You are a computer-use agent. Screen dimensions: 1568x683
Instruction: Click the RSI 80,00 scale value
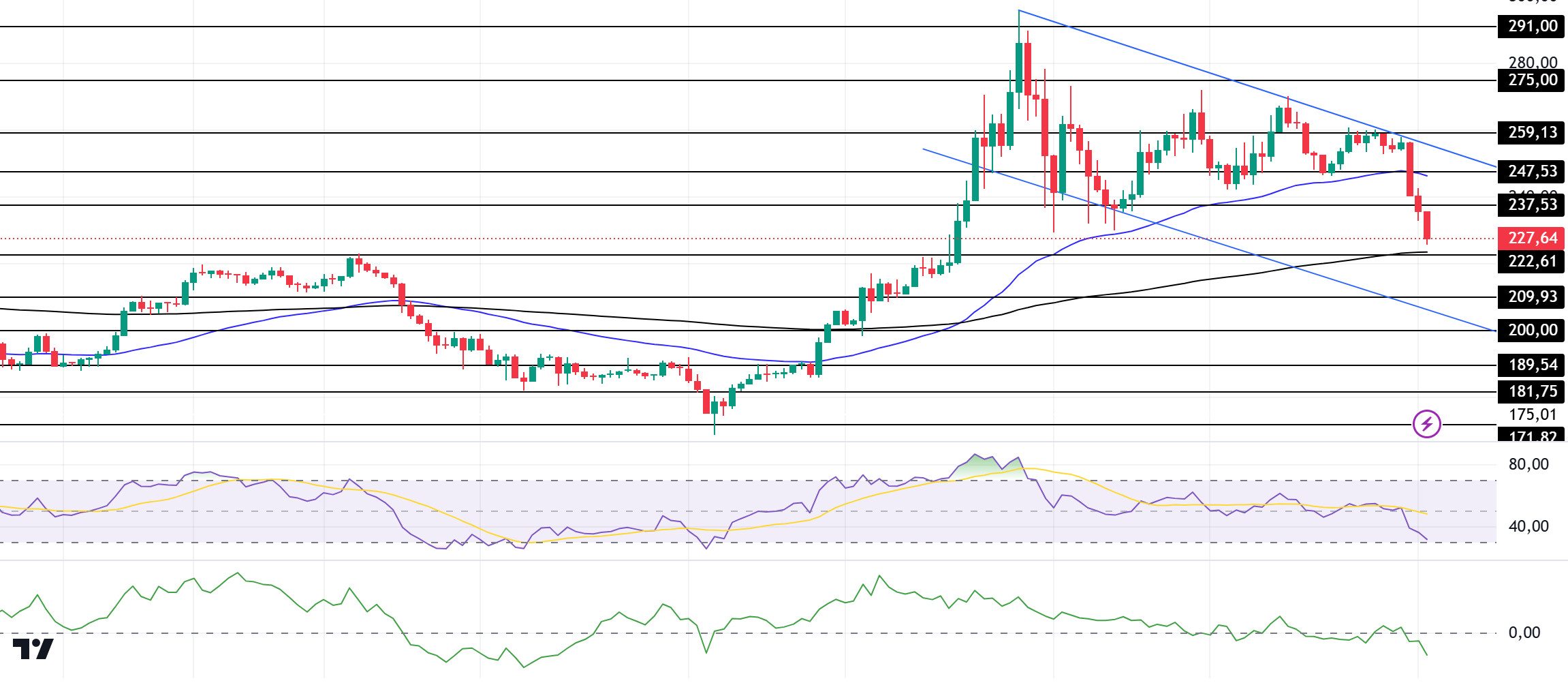coord(1528,465)
